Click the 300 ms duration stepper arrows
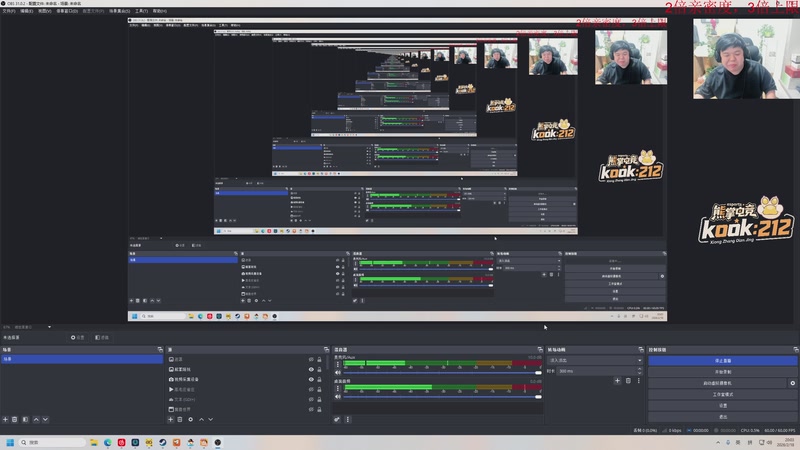800x450 pixels. click(x=640, y=371)
